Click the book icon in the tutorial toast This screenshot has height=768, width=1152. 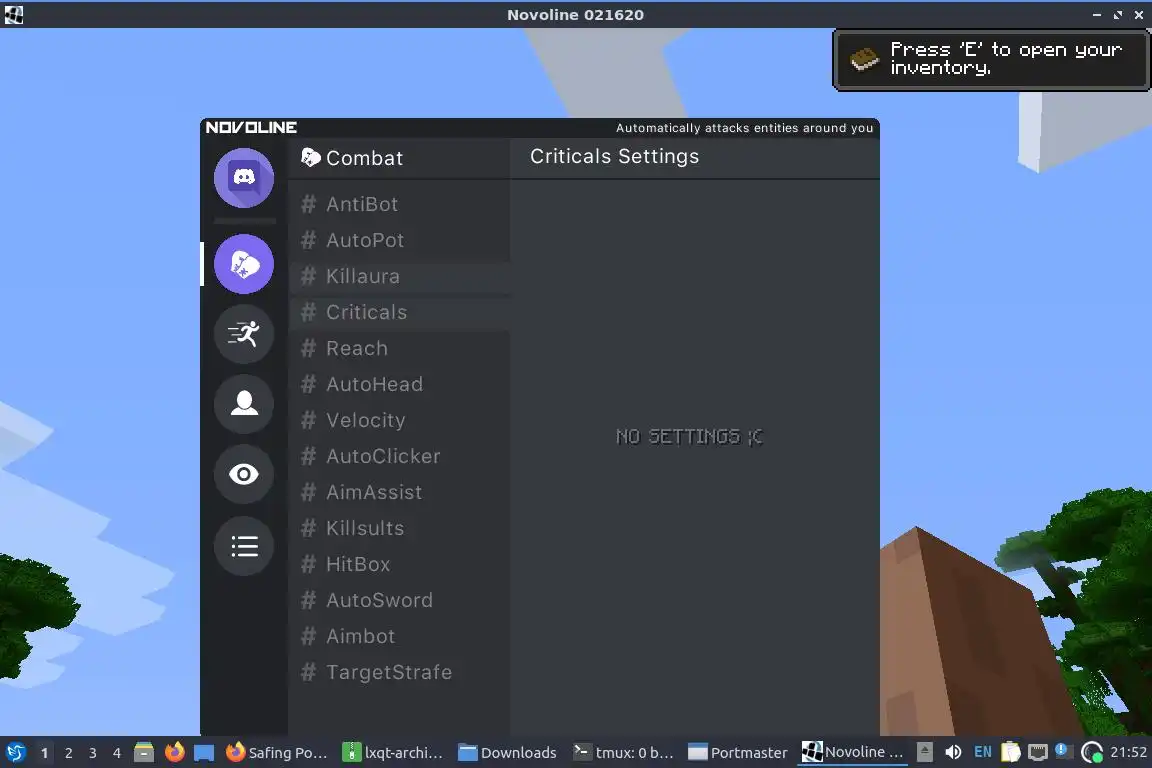pyautogui.click(x=864, y=59)
